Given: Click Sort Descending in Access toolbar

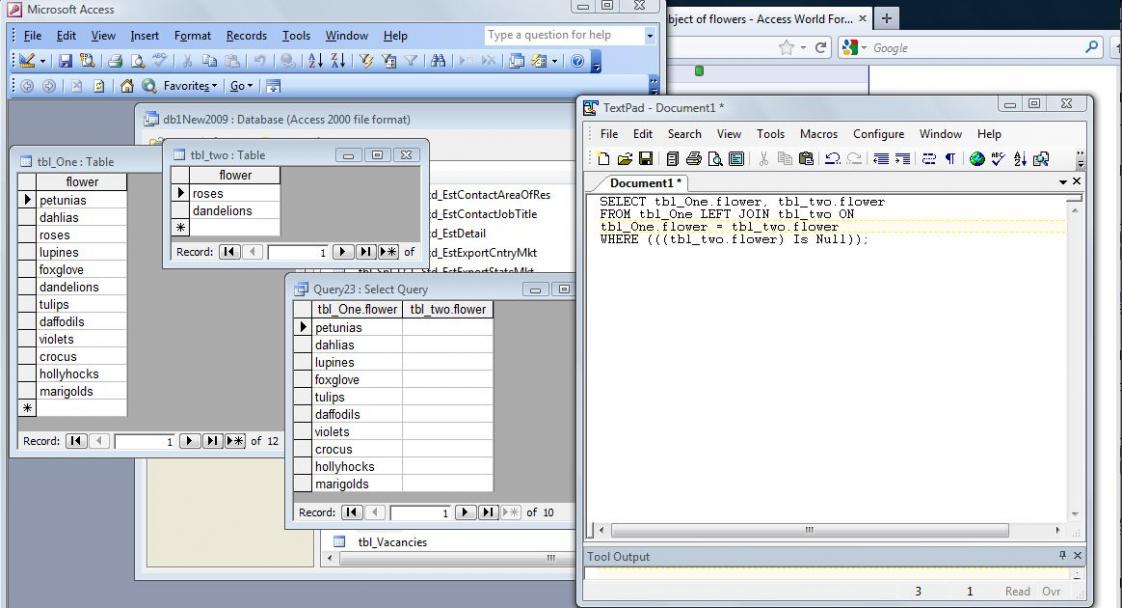Looking at the screenshot, I should pos(337,62).
